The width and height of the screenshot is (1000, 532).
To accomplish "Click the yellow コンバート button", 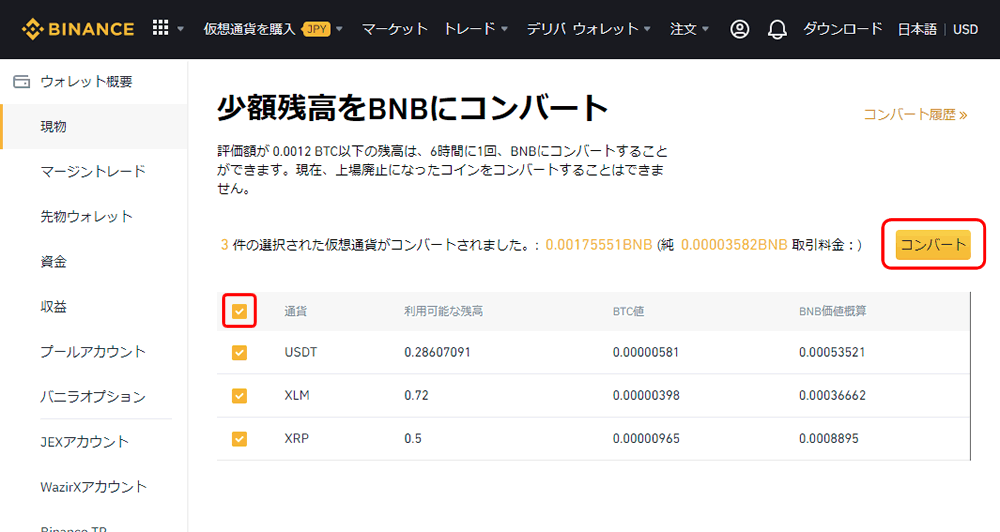I will [x=933, y=245].
